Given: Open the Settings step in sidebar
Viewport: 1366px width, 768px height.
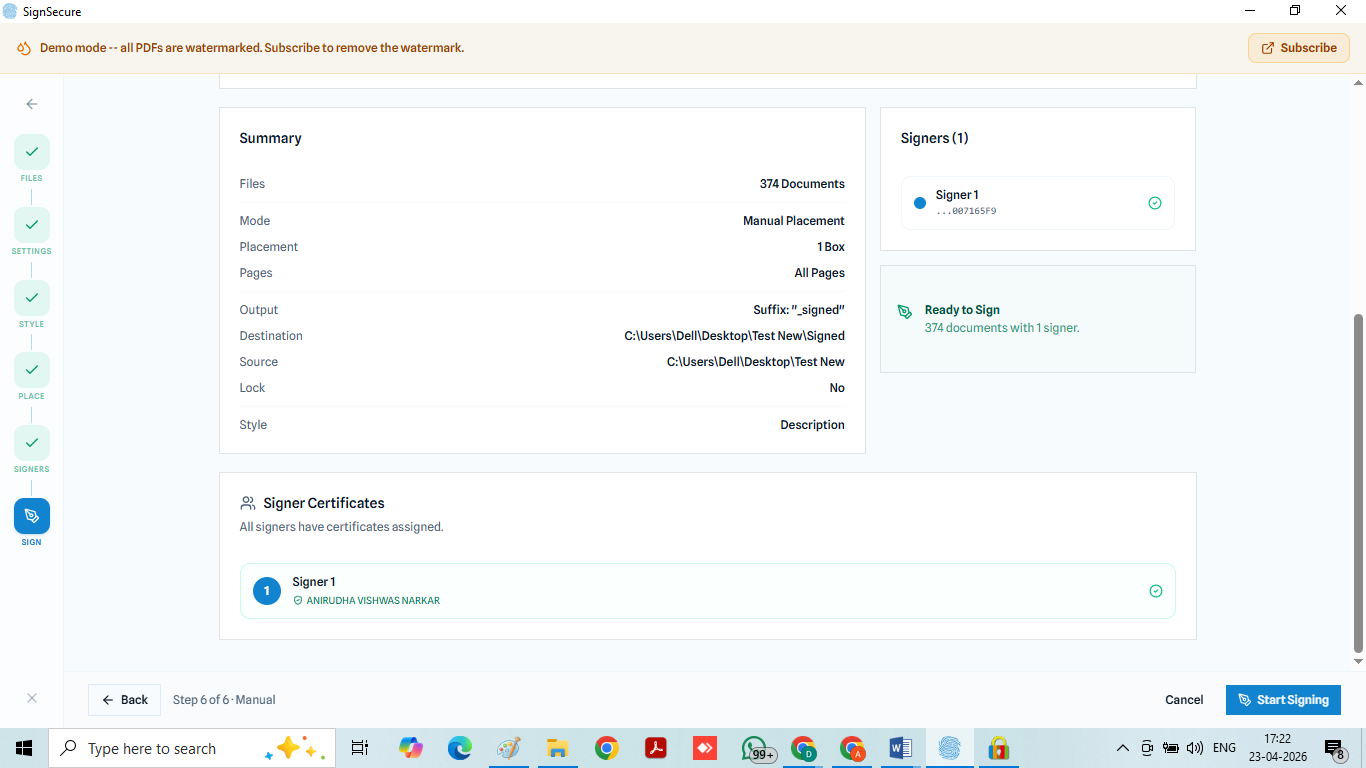Looking at the screenshot, I should coord(32,225).
